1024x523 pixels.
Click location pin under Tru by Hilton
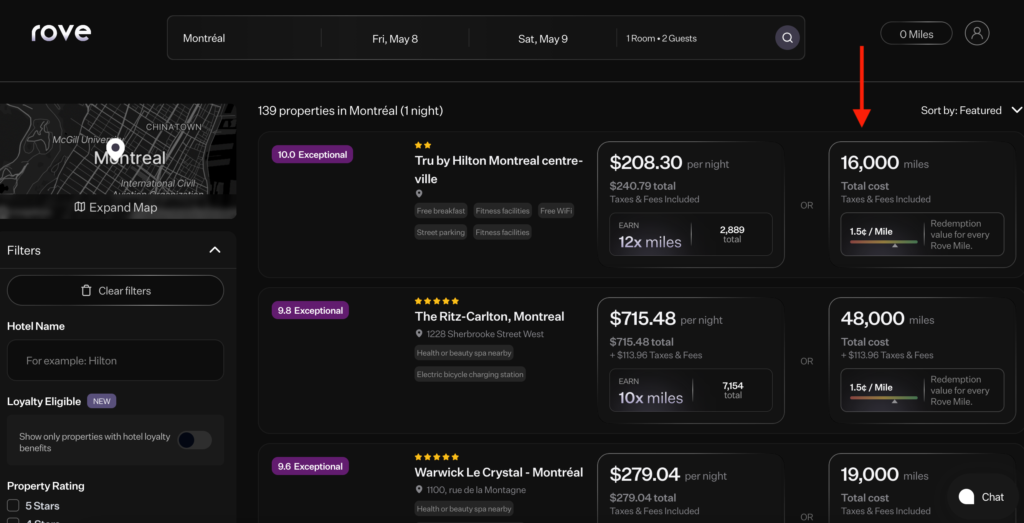tap(419, 194)
